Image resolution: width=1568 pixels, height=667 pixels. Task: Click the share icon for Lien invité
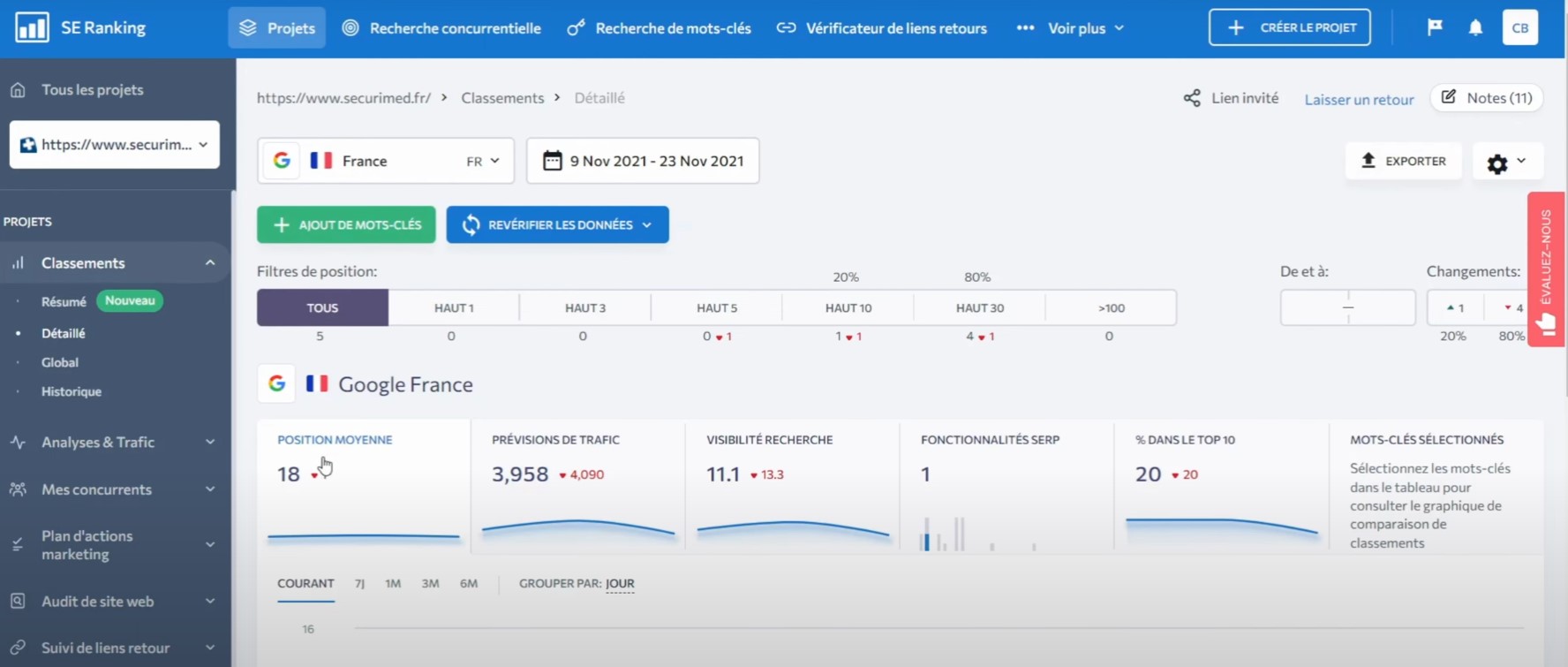1192,98
